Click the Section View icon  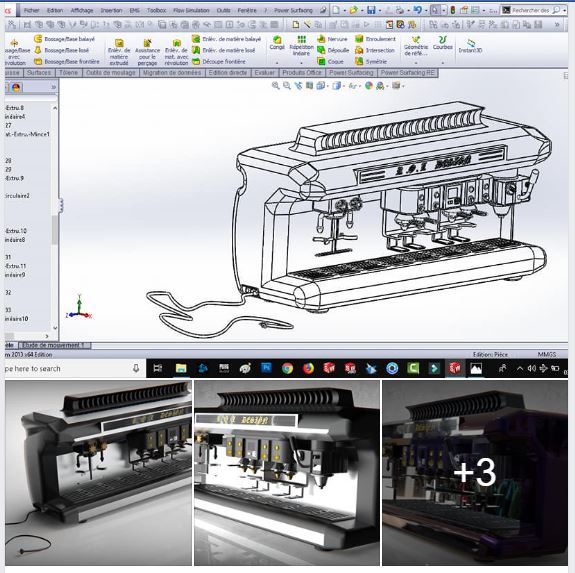tap(310, 86)
